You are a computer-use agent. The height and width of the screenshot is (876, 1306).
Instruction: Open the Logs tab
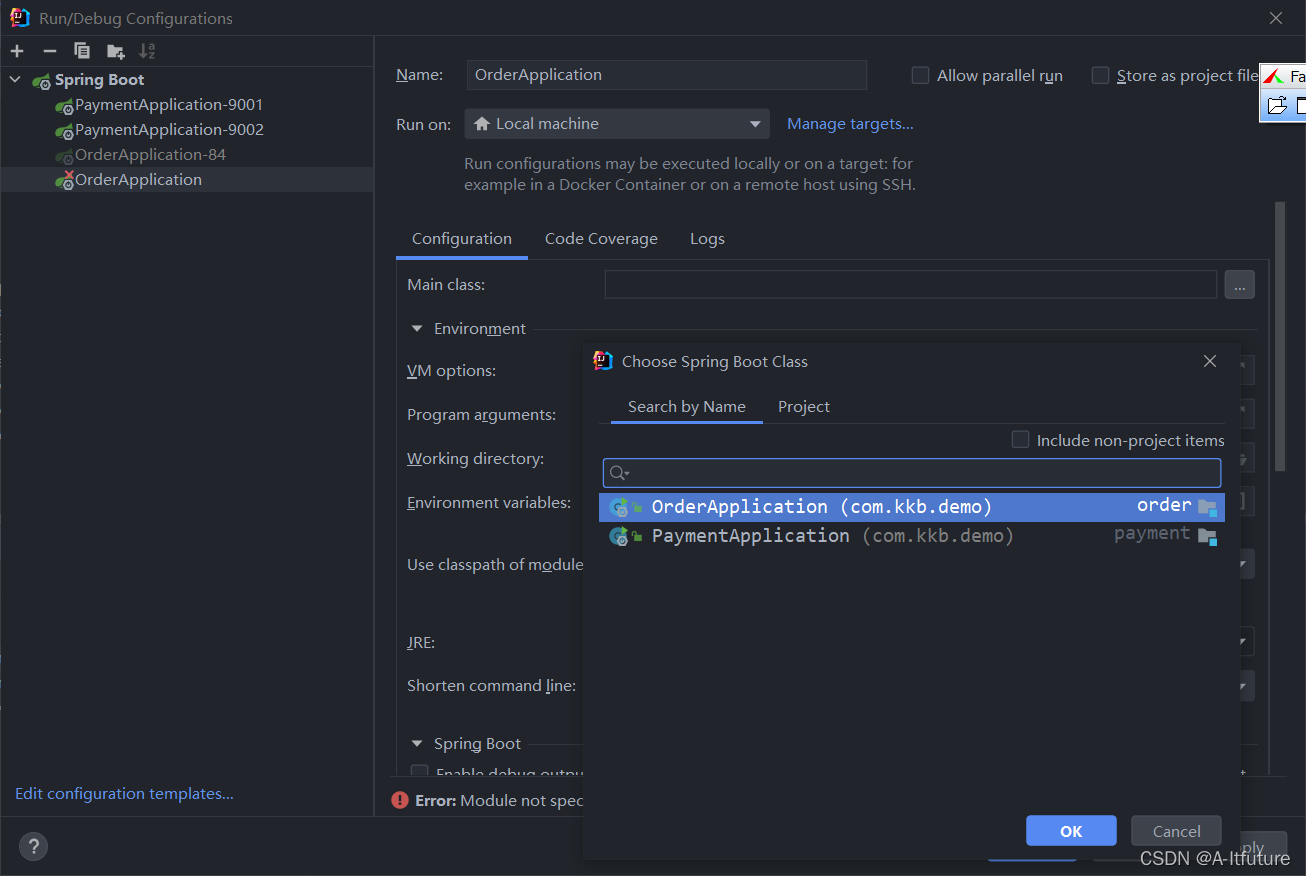pyautogui.click(x=707, y=239)
